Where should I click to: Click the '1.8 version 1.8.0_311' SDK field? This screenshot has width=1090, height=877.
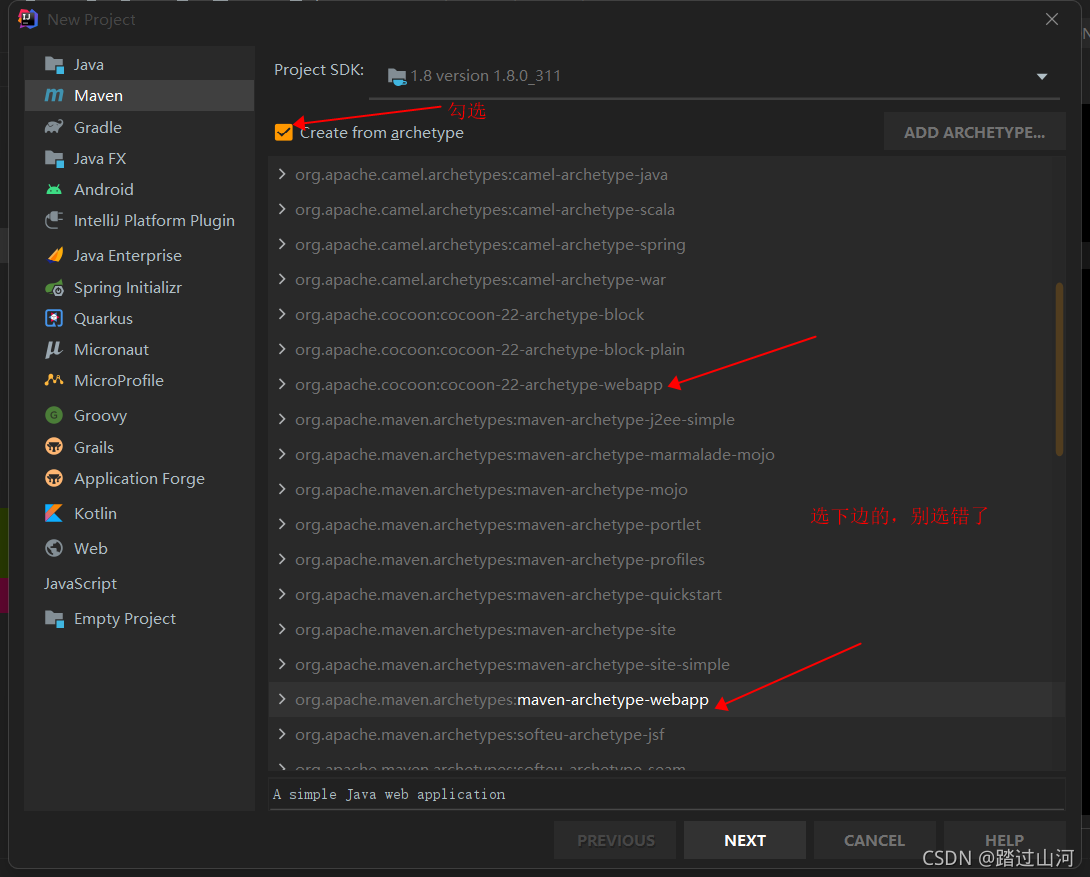714,76
